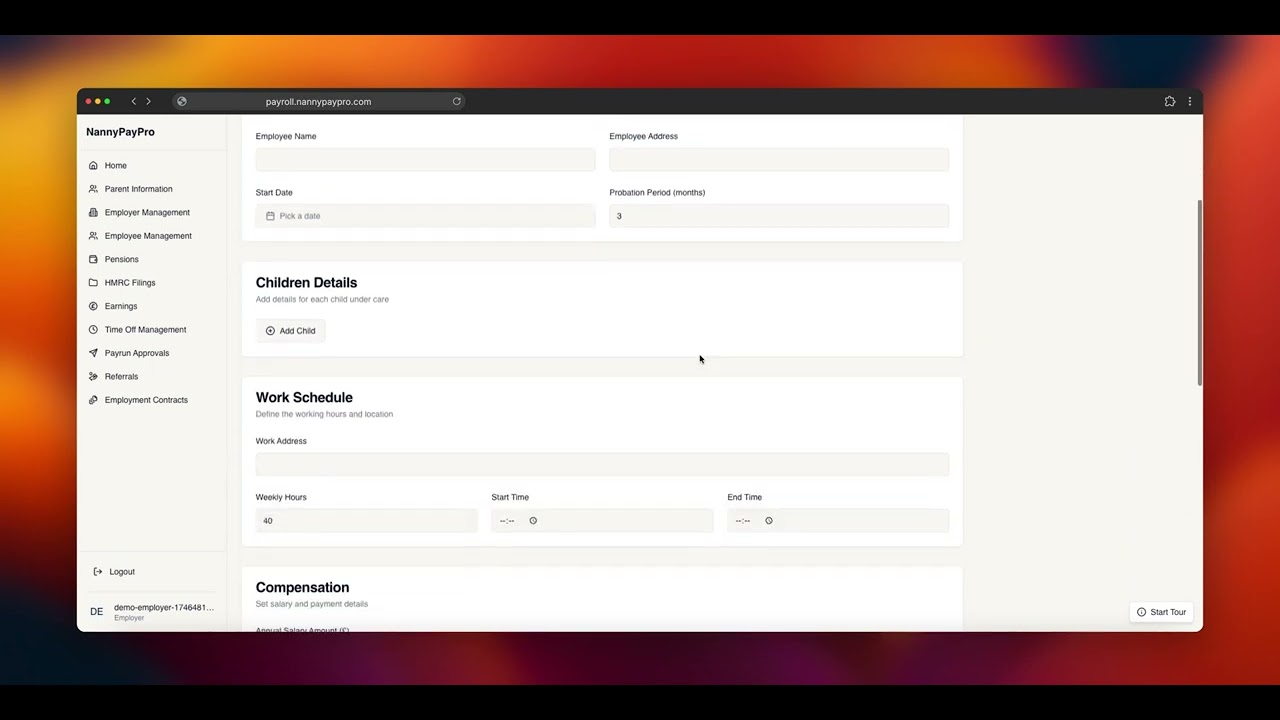The width and height of the screenshot is (1280, 720).
Task: Click the calendar icon in Start Date
Action: [270, 216]
